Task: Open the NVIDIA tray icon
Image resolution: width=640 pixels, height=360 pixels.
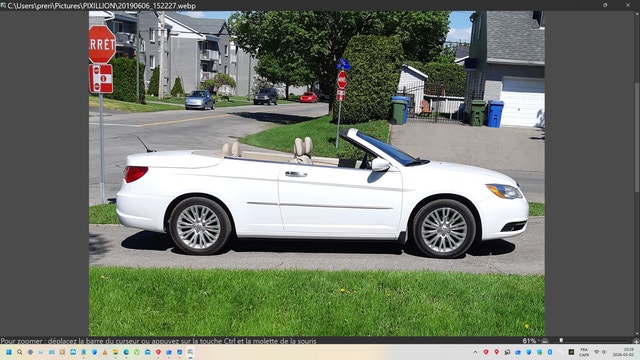Action: 571,352
